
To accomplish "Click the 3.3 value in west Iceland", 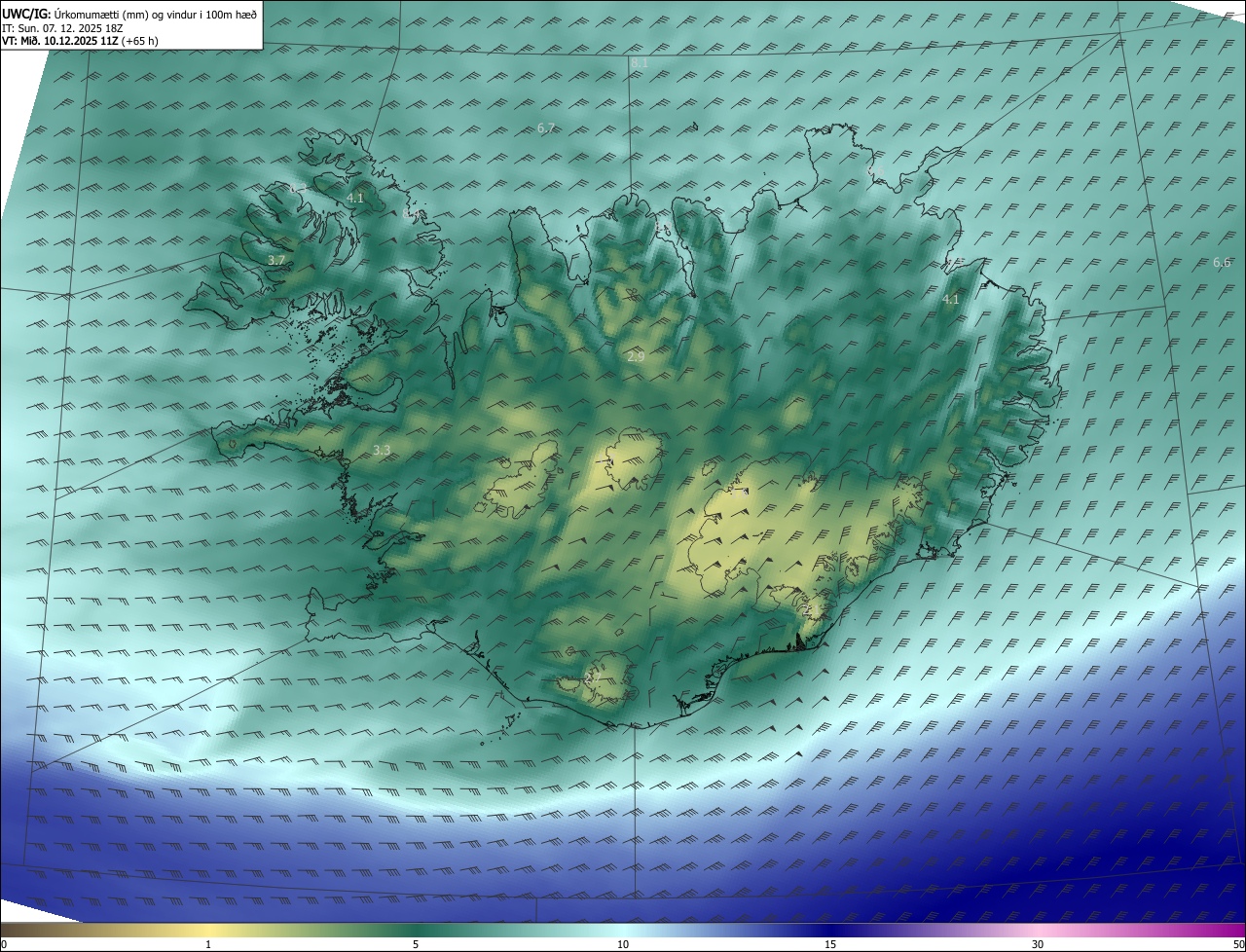I will coord(382,450).
